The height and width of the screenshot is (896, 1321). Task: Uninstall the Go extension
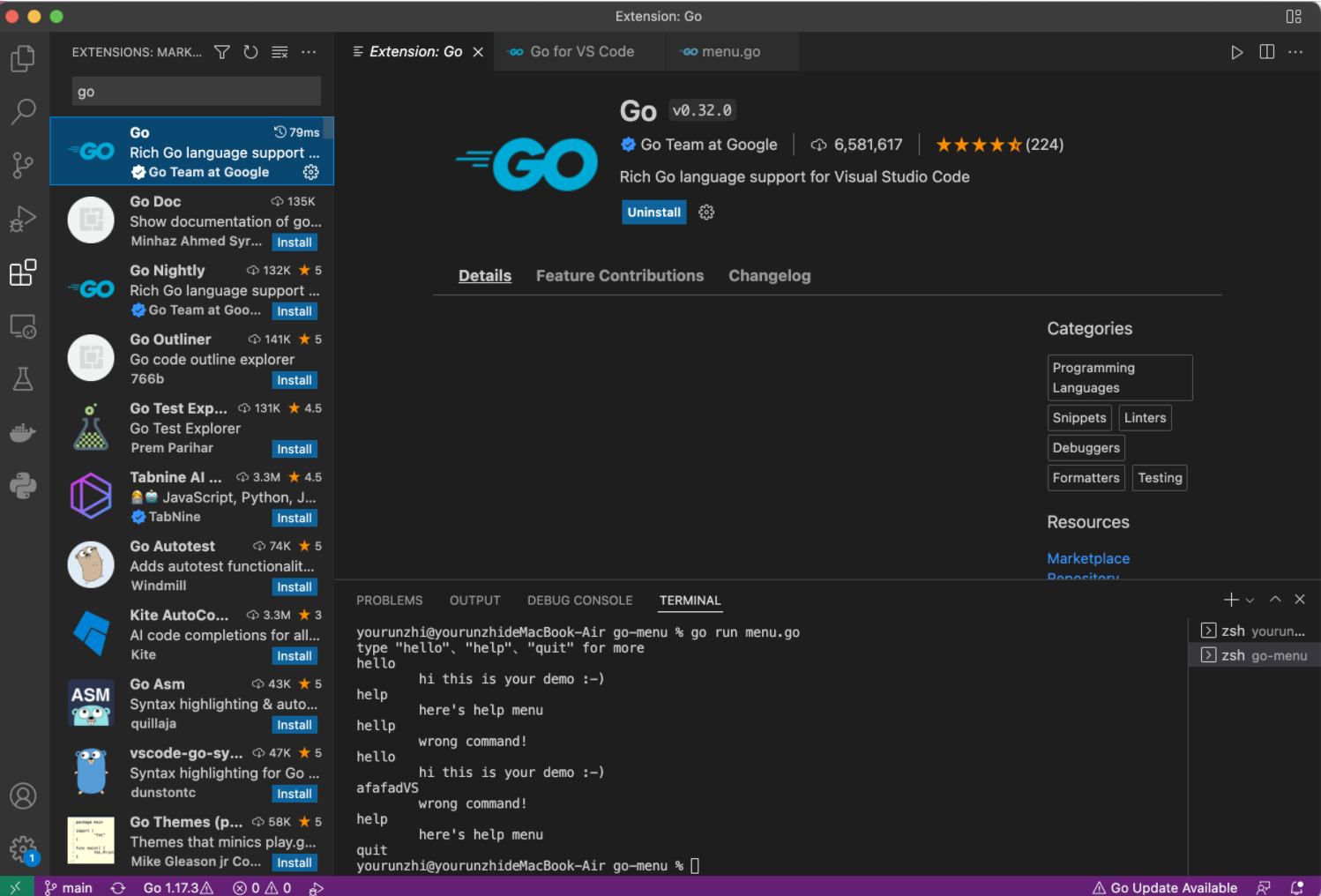click(654, 213)
